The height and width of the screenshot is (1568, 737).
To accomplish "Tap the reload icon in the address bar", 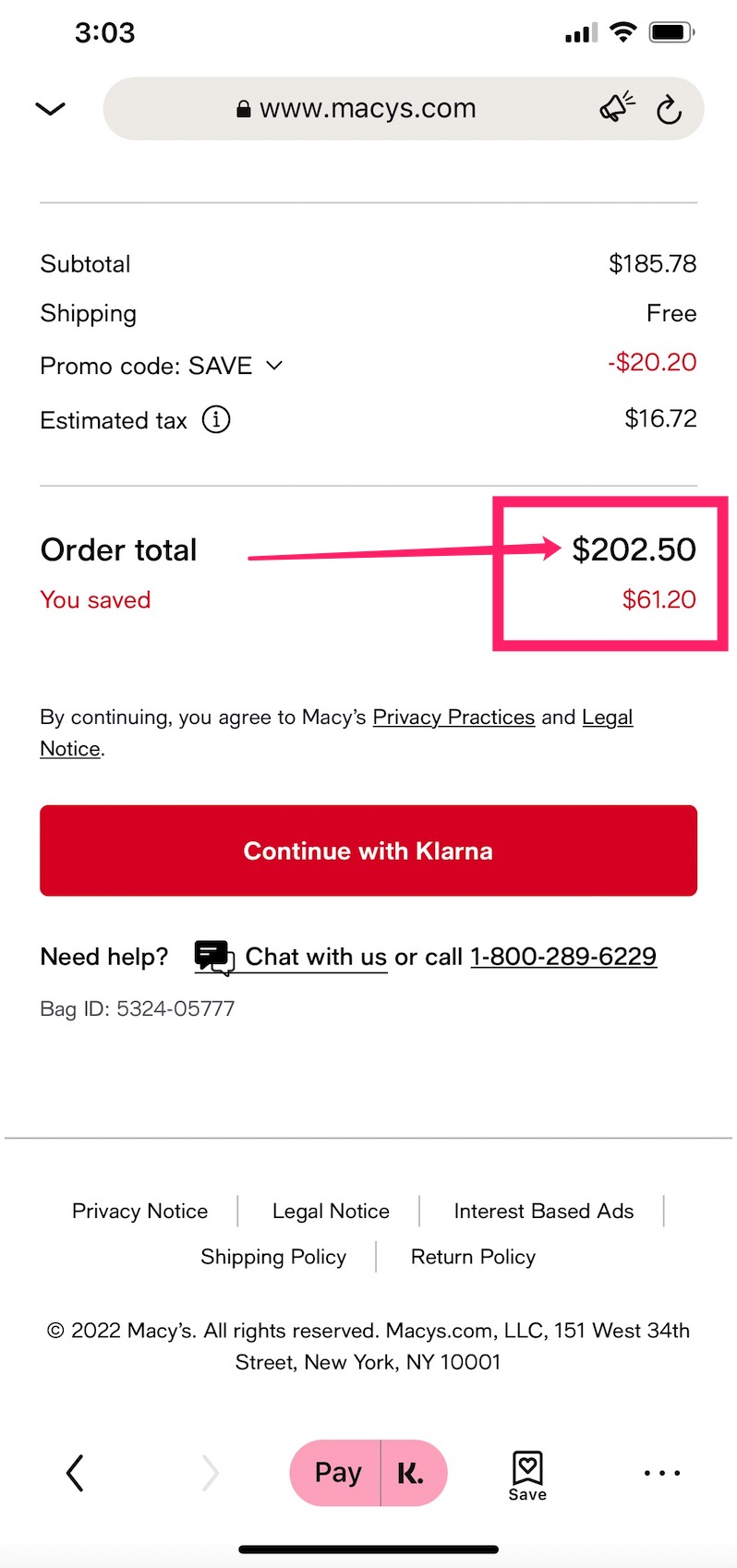I will 670,108.
